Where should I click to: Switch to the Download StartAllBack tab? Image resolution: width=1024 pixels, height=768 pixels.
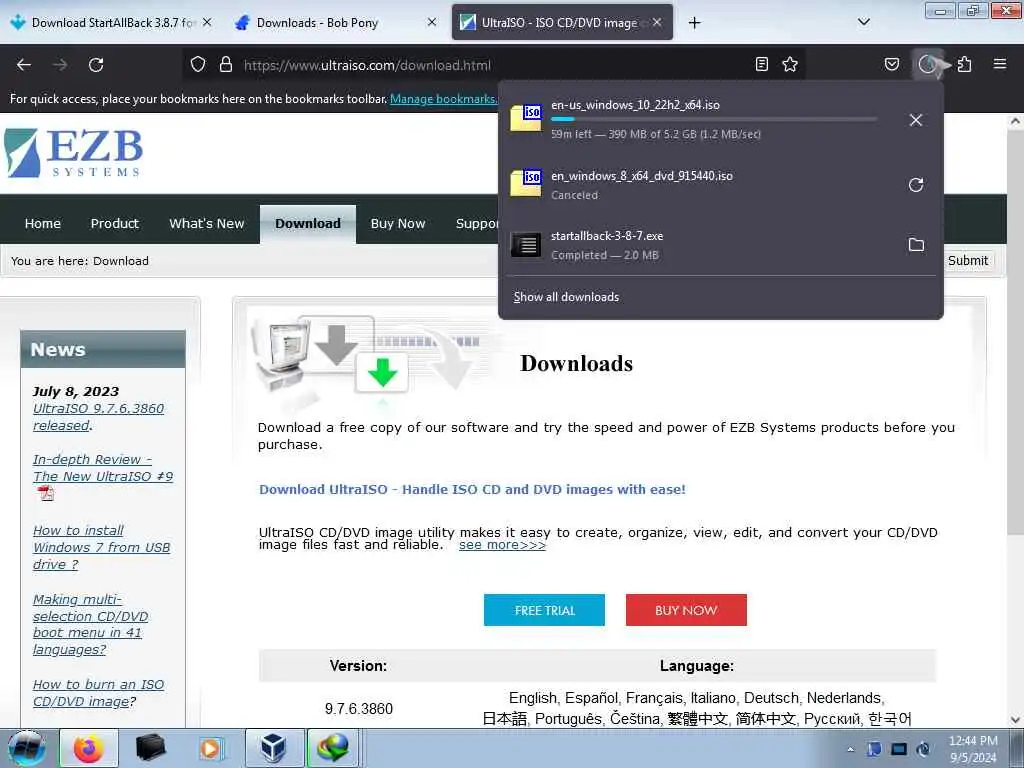(x=112, y=23)
